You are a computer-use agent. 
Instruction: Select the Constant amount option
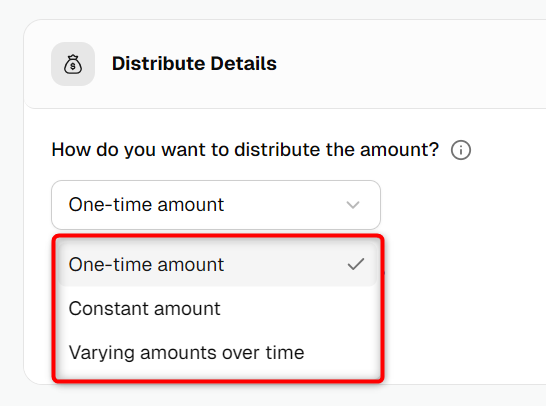click(217, 309)
